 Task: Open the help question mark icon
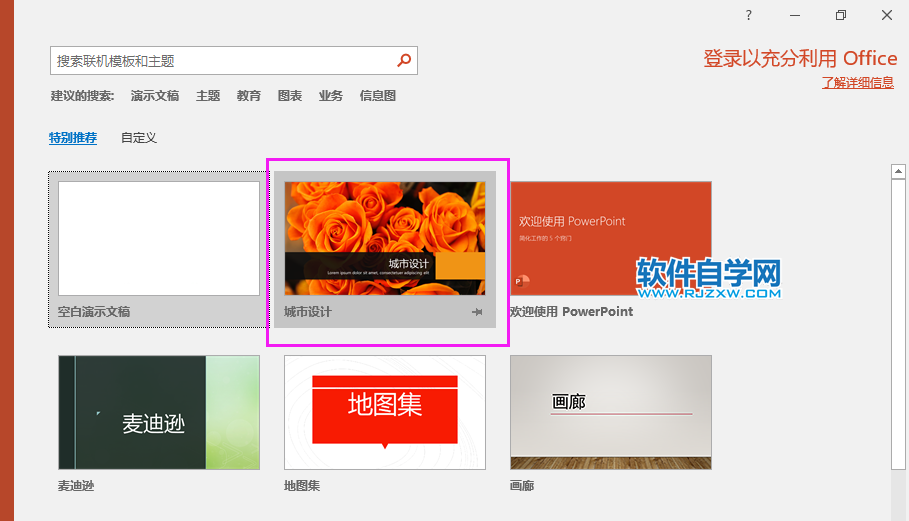(748, 15)
